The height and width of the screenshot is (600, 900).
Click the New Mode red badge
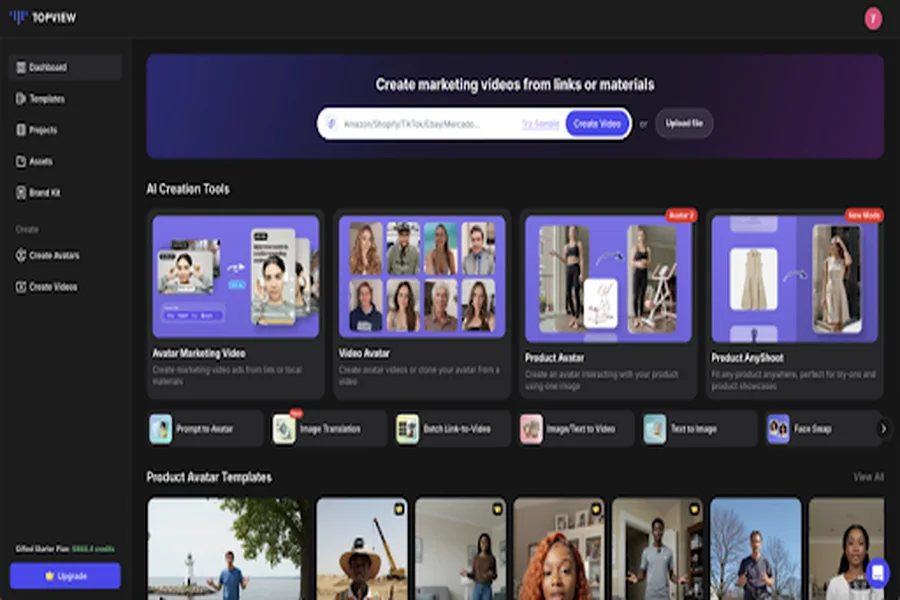[x=864, y=215]
